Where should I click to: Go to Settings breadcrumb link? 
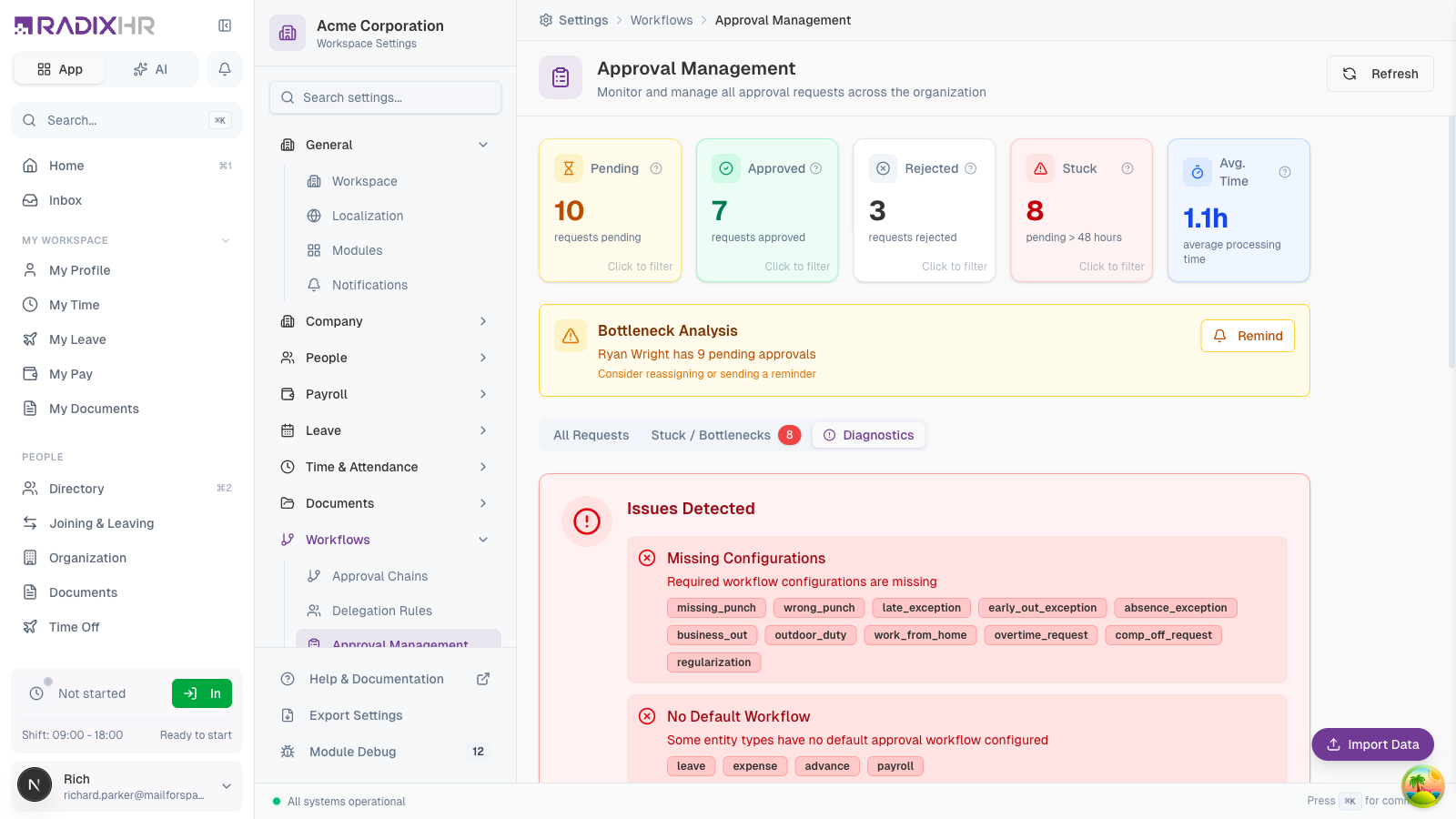click(x=583, y=20)
